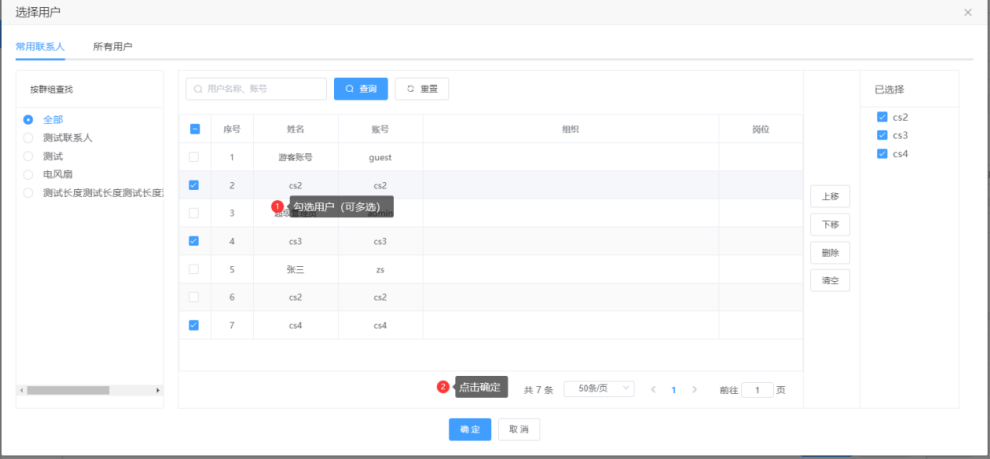990x459 pixels.
Task: Click the 用户名称、账号 search input field
Action: coord(258,89)
